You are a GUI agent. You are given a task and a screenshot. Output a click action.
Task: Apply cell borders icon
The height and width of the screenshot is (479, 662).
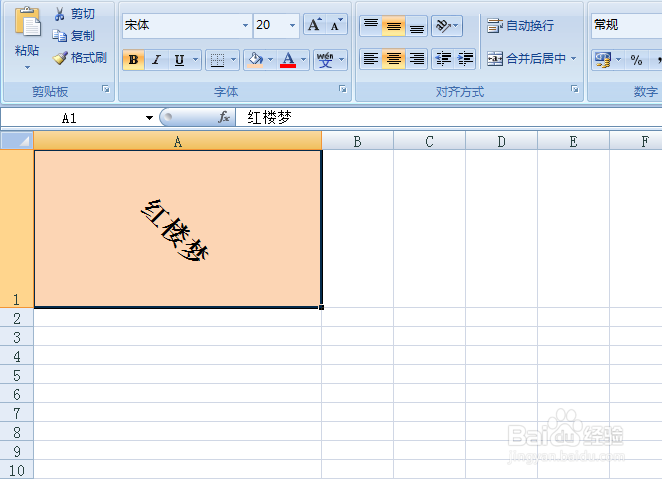tap(217, 60)
